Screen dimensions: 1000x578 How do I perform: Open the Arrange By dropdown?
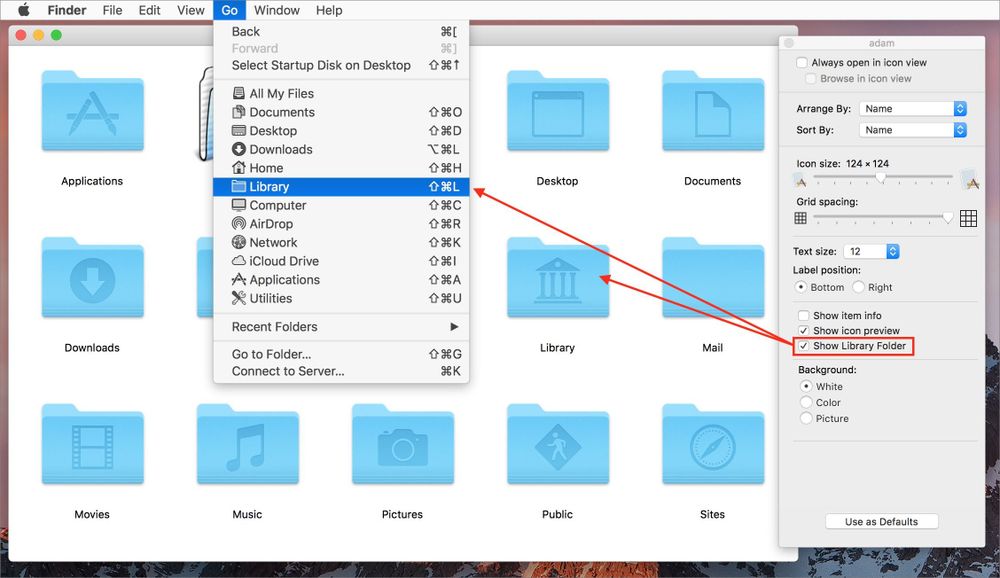coord(913,108)
